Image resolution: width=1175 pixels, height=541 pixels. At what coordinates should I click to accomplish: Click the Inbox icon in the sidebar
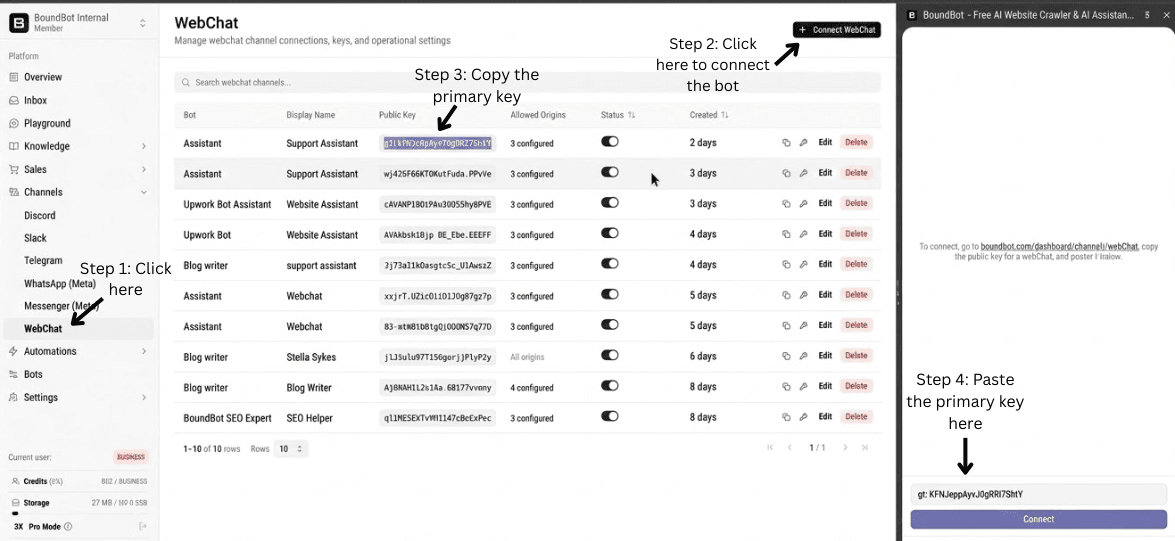pyautogui.click(x=14, y=100)
